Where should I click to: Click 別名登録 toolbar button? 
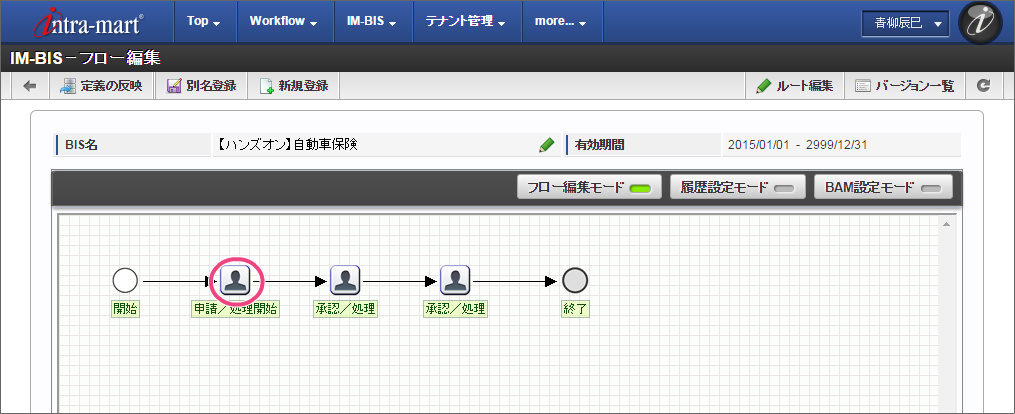click(201, 85)
